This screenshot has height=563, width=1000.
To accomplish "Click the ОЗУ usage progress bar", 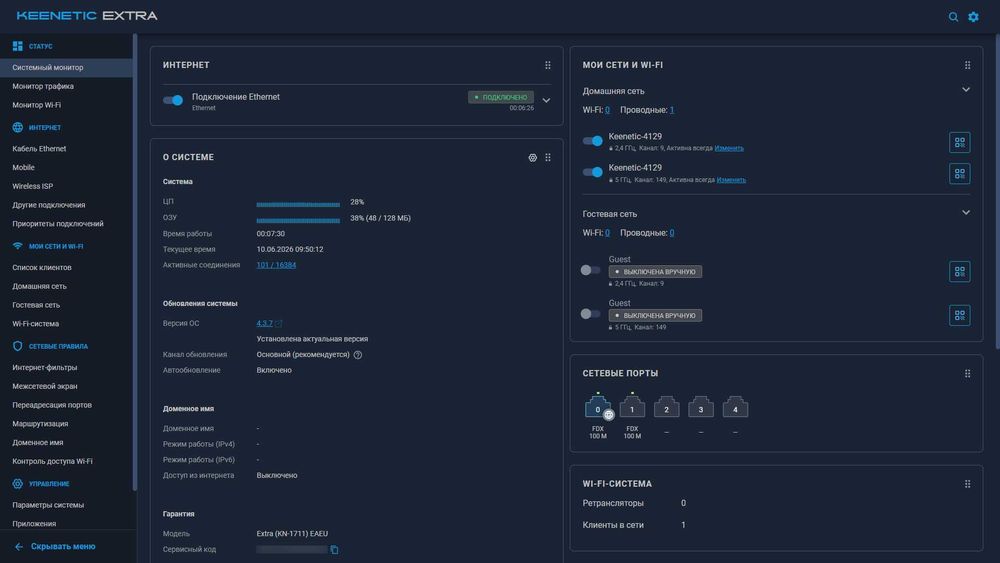I will (x=298, y=221).
